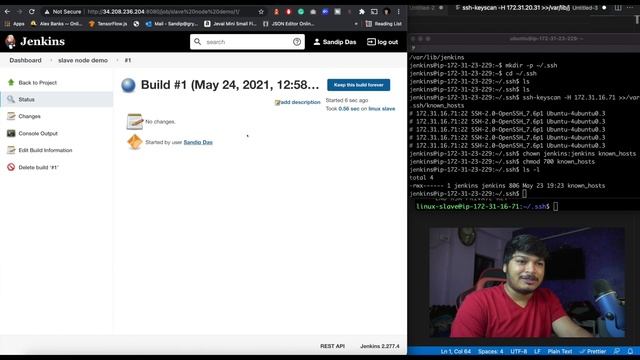
Task: Open the Mail - Sandip bookmark
Action: pos(172,24)
